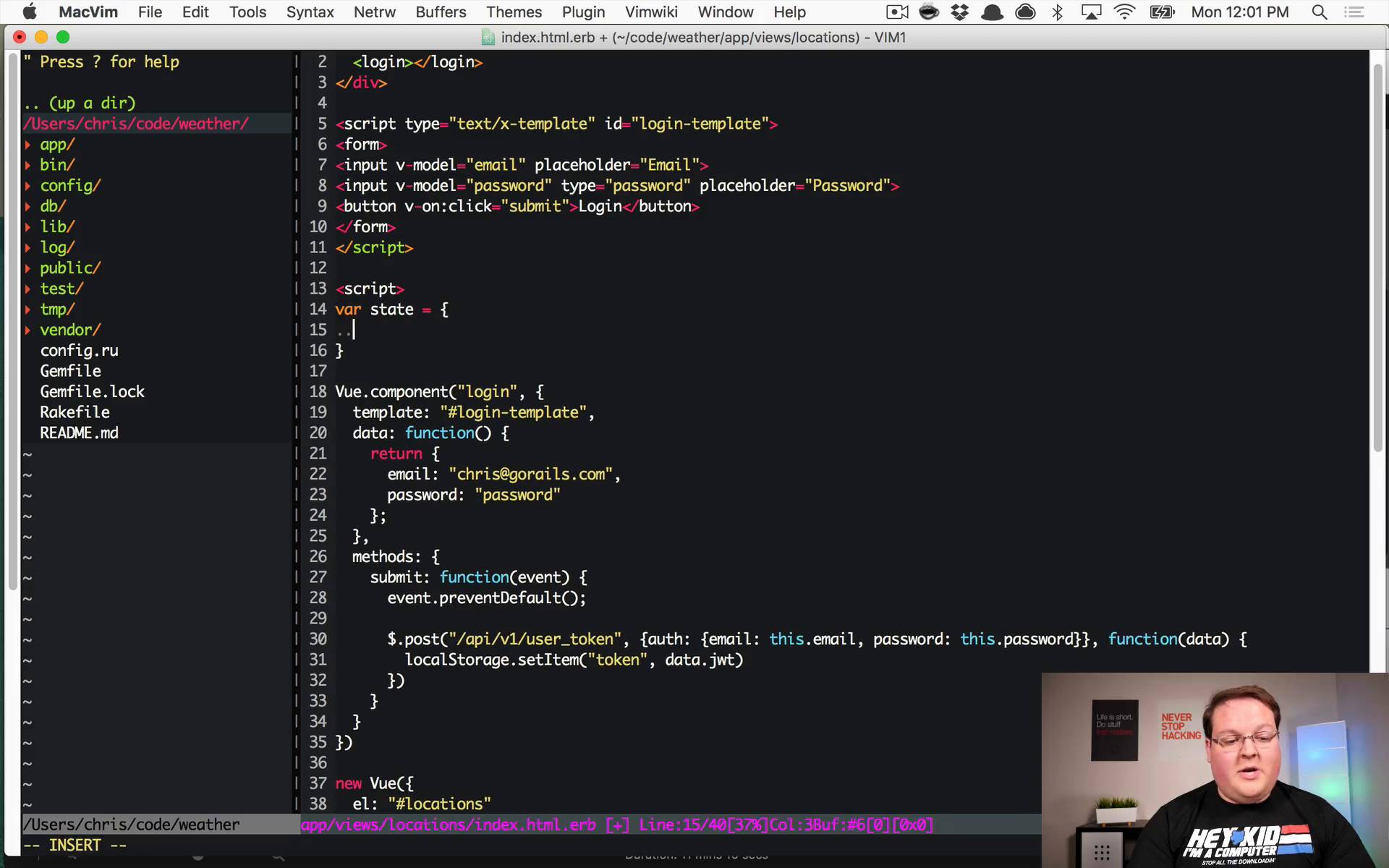
Task: Click the 'Vue.component("login", {' line
Action: pos(439,392)
